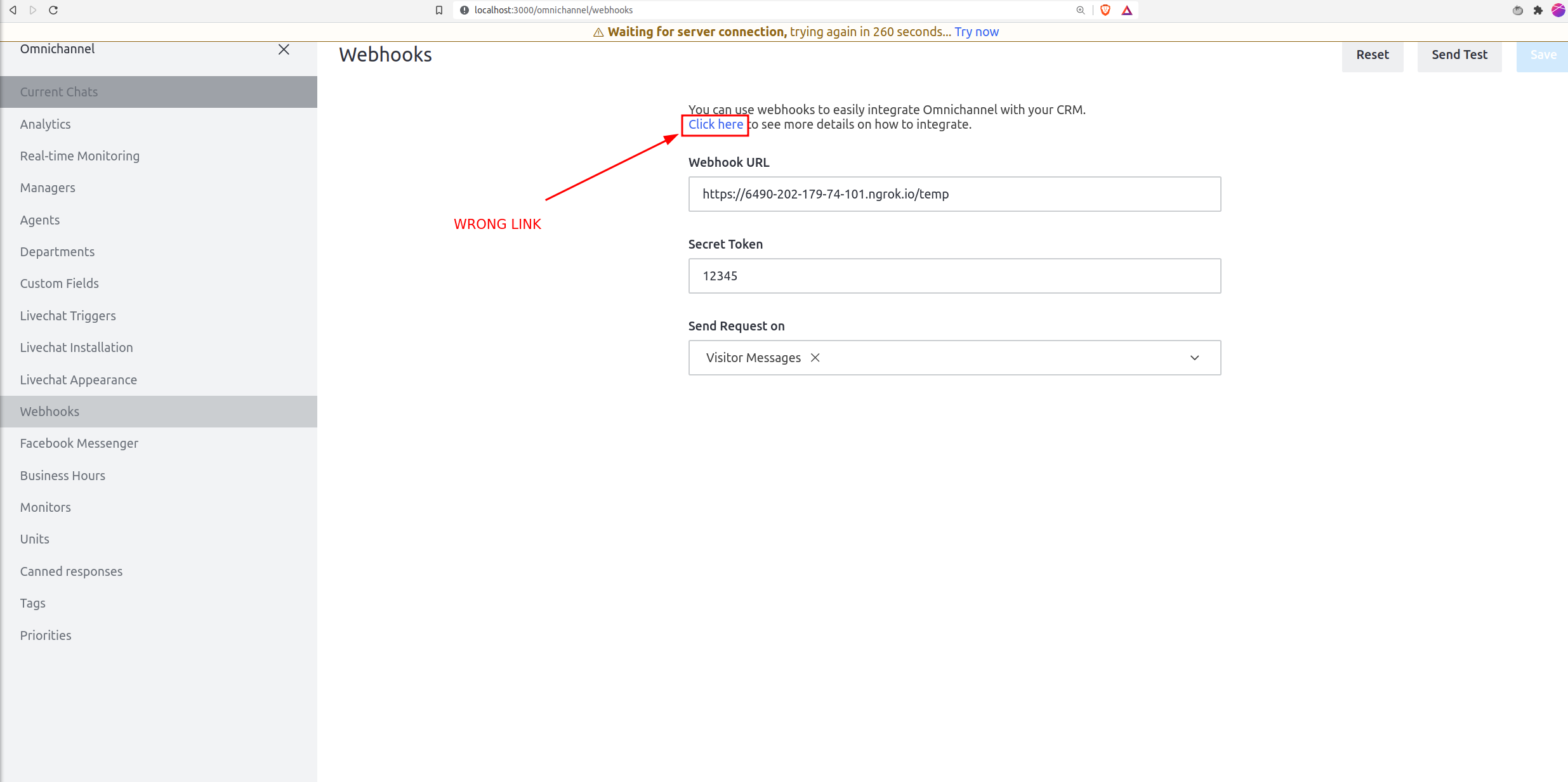Go to the Livechat Triggers section
Screen dimensions: 1568x782
pos(68,316)
